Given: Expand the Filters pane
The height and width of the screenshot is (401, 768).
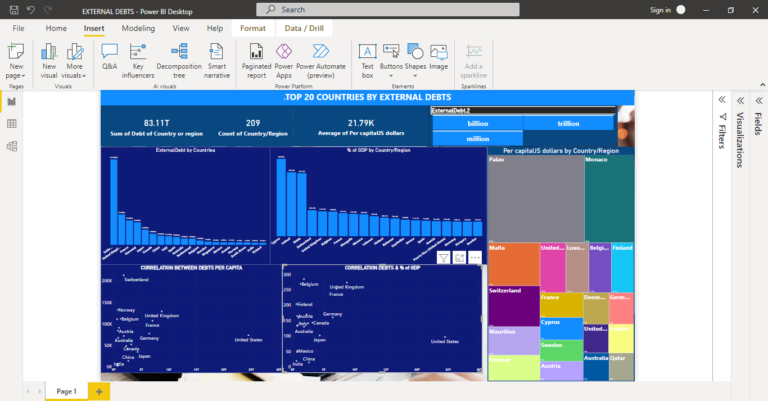Looking at the screenshot, I should coord(722,100).
